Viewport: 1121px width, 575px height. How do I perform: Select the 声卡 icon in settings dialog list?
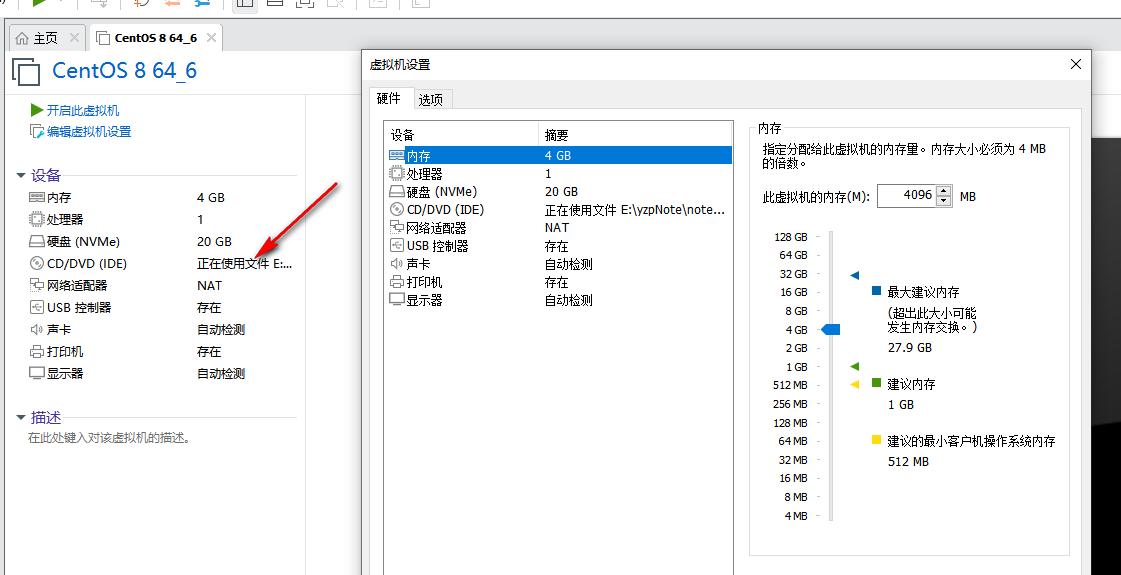397,264
